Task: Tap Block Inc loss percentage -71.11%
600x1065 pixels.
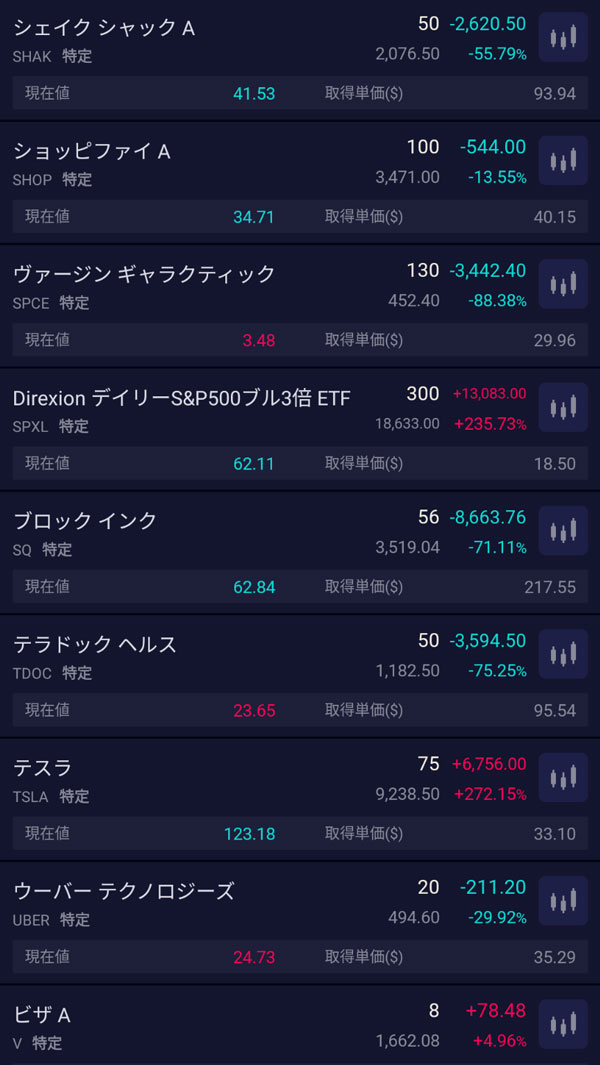Action: (497, 547)
